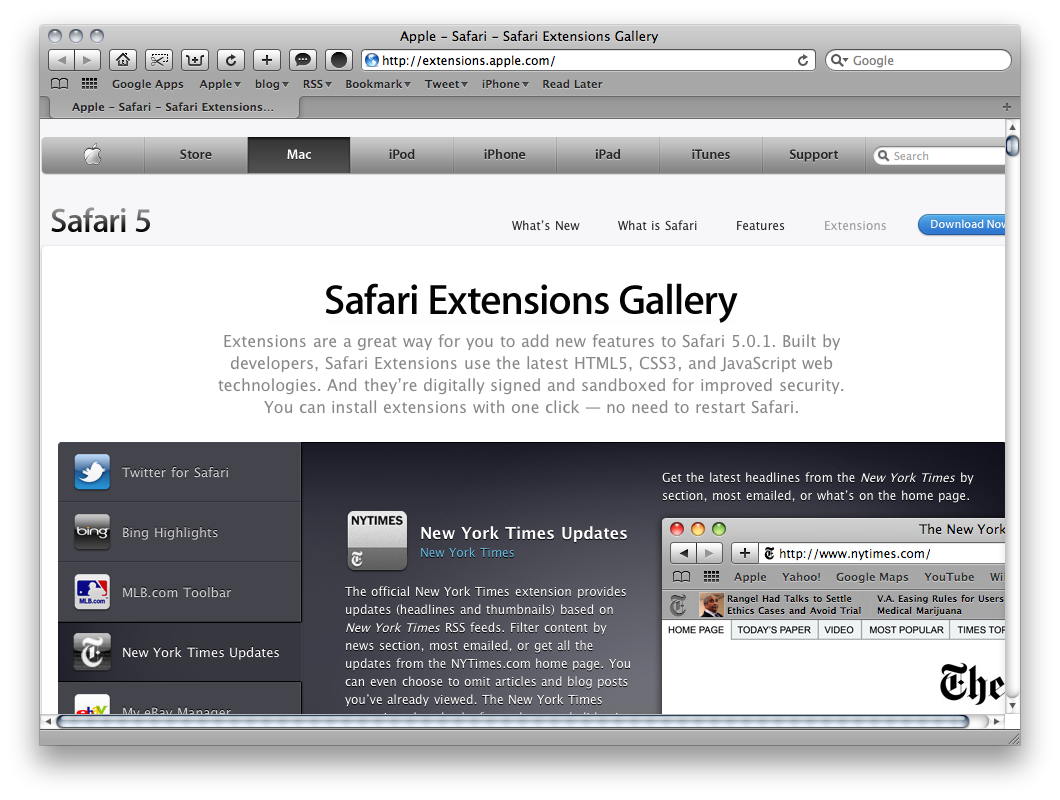Viewport: 1060px width, 800px height.
Task: Click the Download Now button
Action: point(962,225)
